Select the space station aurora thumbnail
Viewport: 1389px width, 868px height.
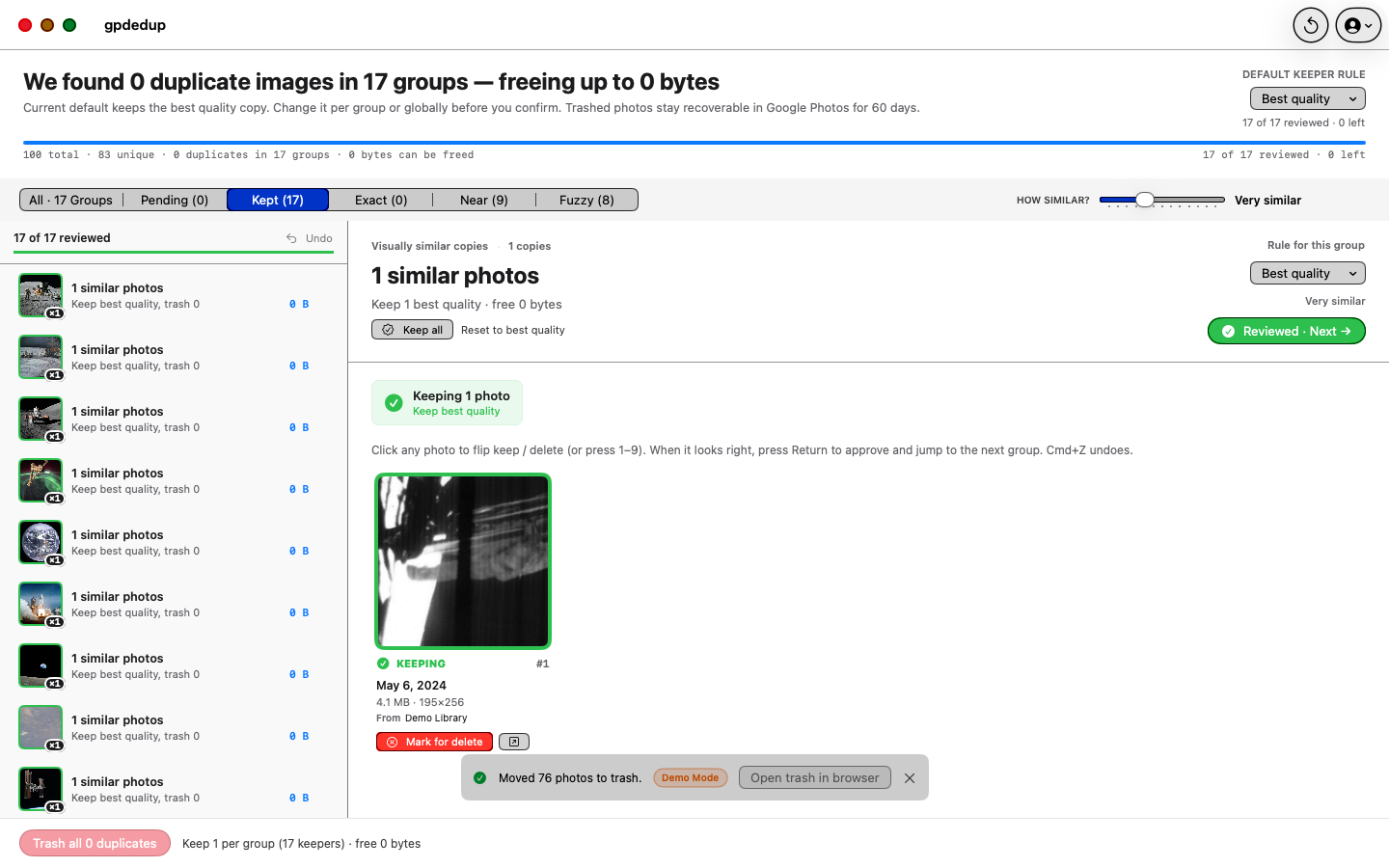(x=41, y=480)
